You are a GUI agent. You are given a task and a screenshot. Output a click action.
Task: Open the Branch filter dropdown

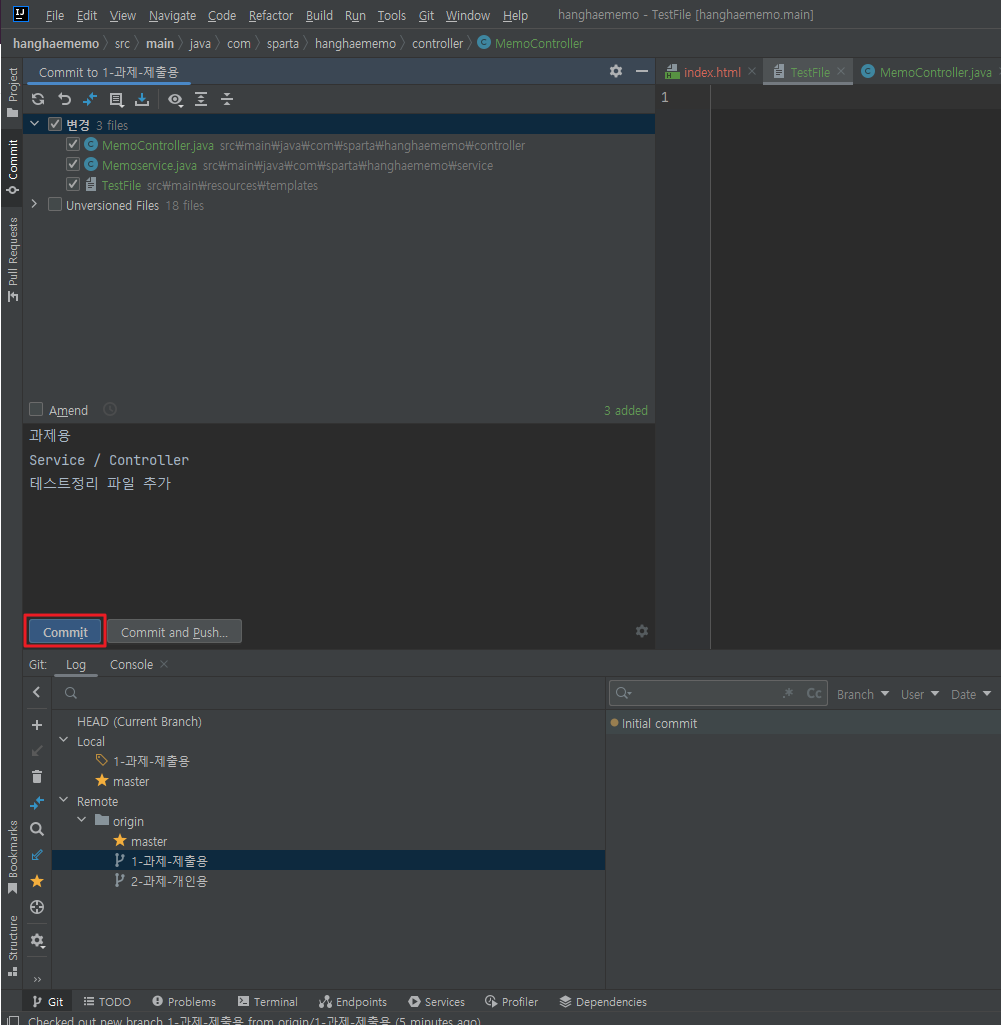[862, 694]
